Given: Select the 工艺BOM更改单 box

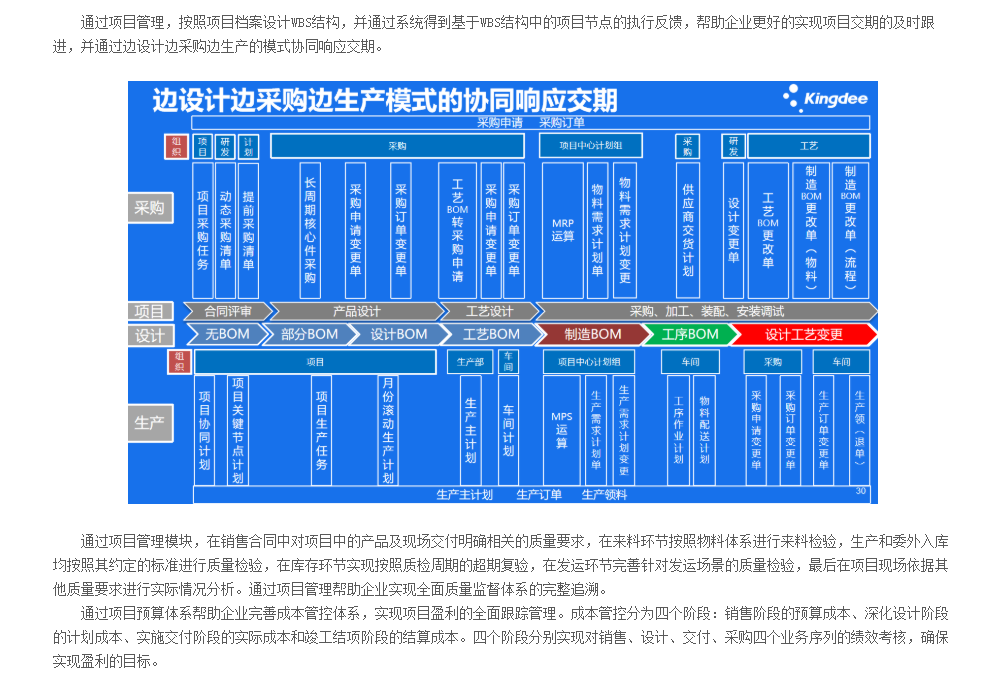Looking at the screenshot, I should point(768,230).
